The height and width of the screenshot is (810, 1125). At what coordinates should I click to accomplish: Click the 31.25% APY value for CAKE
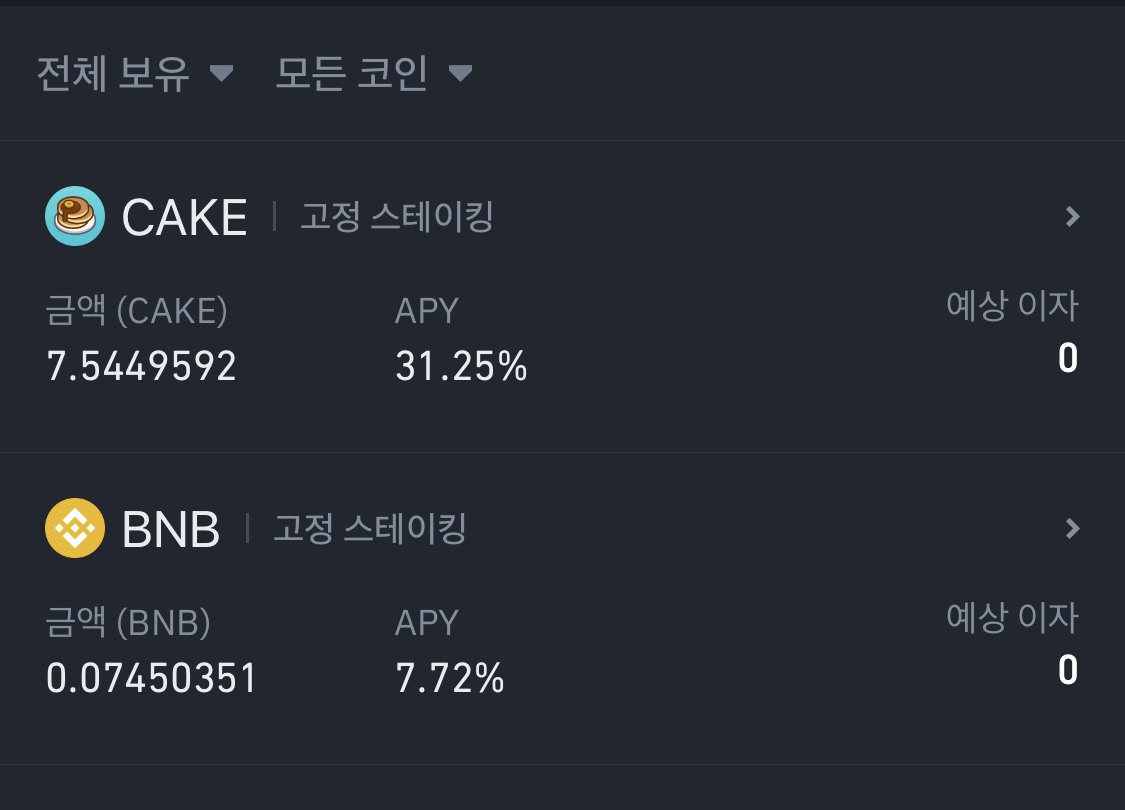[459, 366]
